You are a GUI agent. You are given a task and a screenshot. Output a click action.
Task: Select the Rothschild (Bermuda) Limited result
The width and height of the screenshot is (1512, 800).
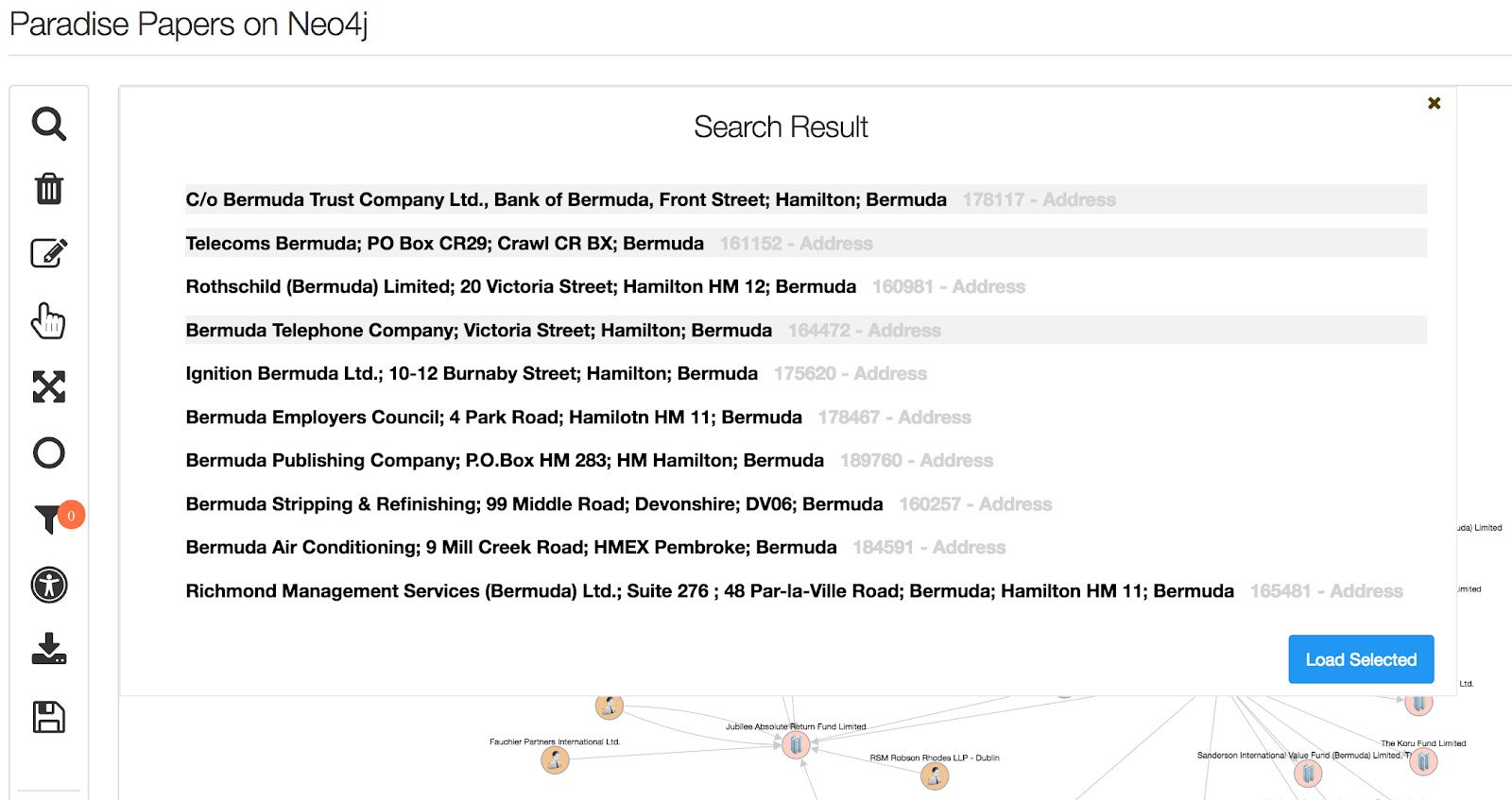[x=806, y=286]
